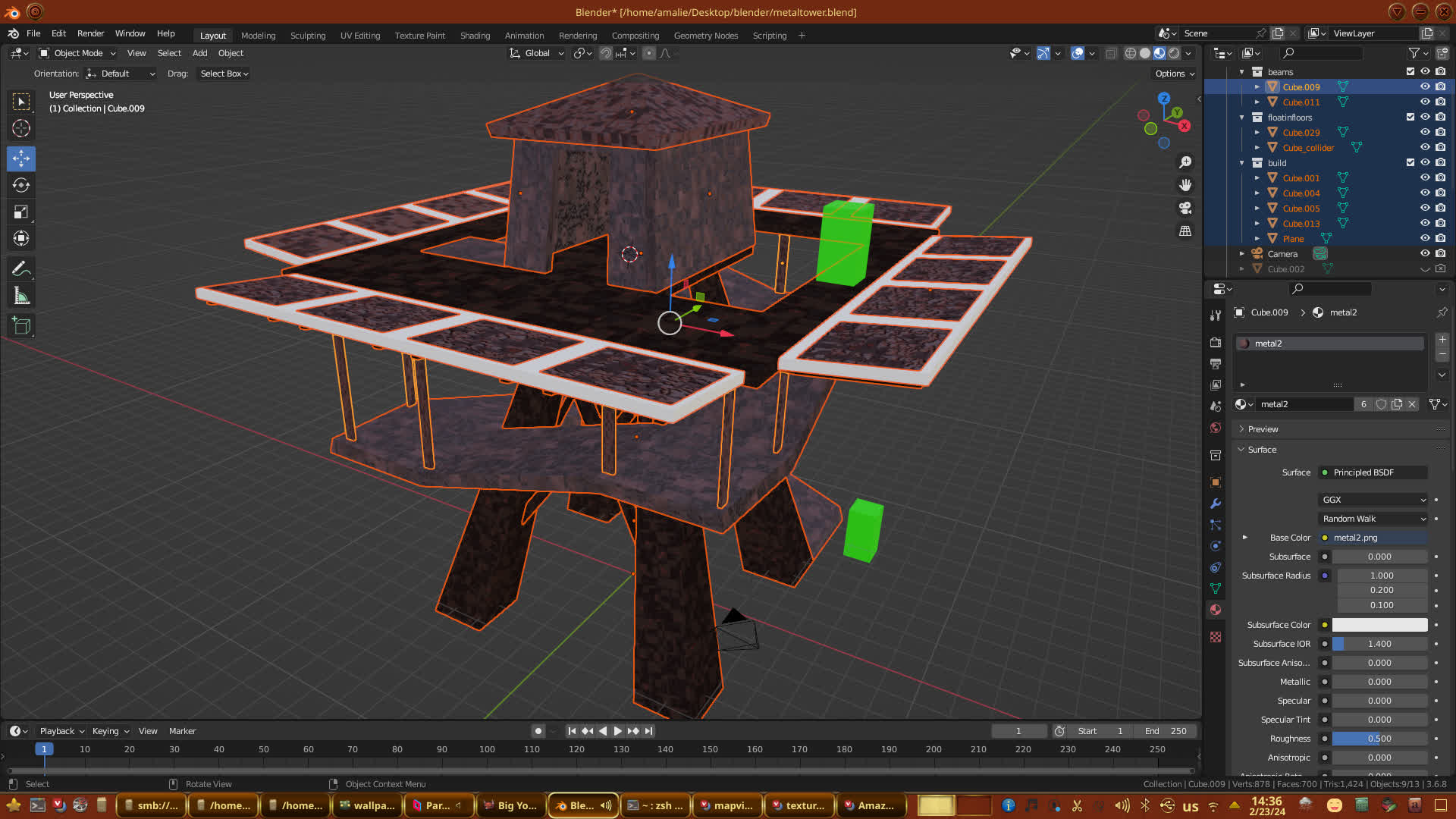This screenshot has width=1456, height=819.
Task: Click the Options button in viewport
Action: 1174,74
